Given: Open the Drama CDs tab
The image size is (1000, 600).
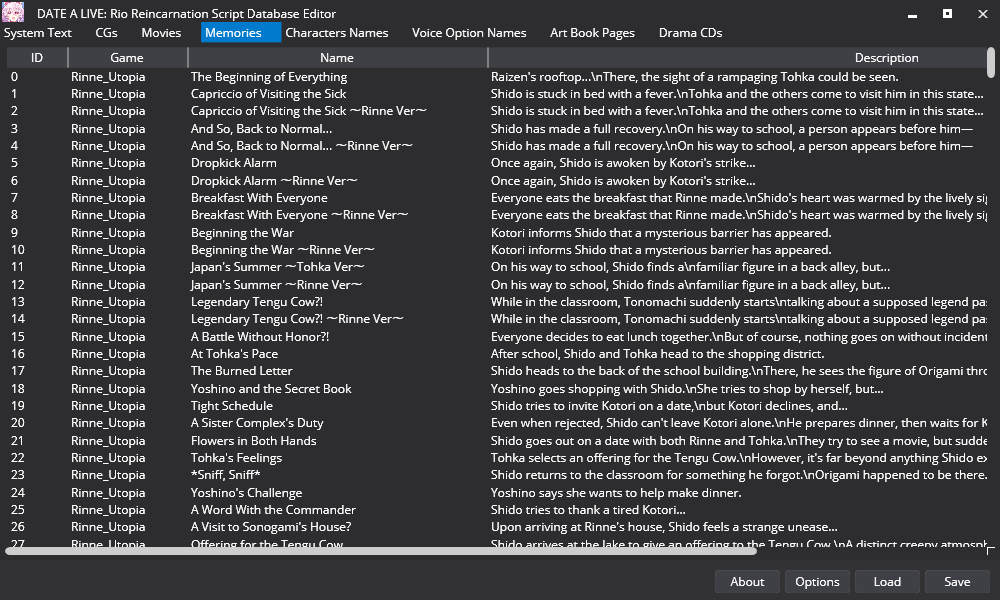Looking at the screenshot, I should click(x=691, y=33).
